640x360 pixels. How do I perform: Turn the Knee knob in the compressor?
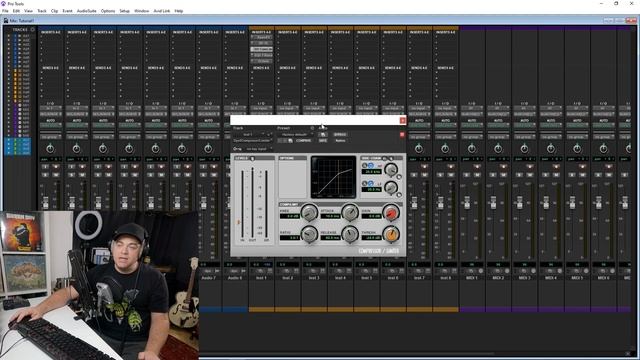(309, 212)
